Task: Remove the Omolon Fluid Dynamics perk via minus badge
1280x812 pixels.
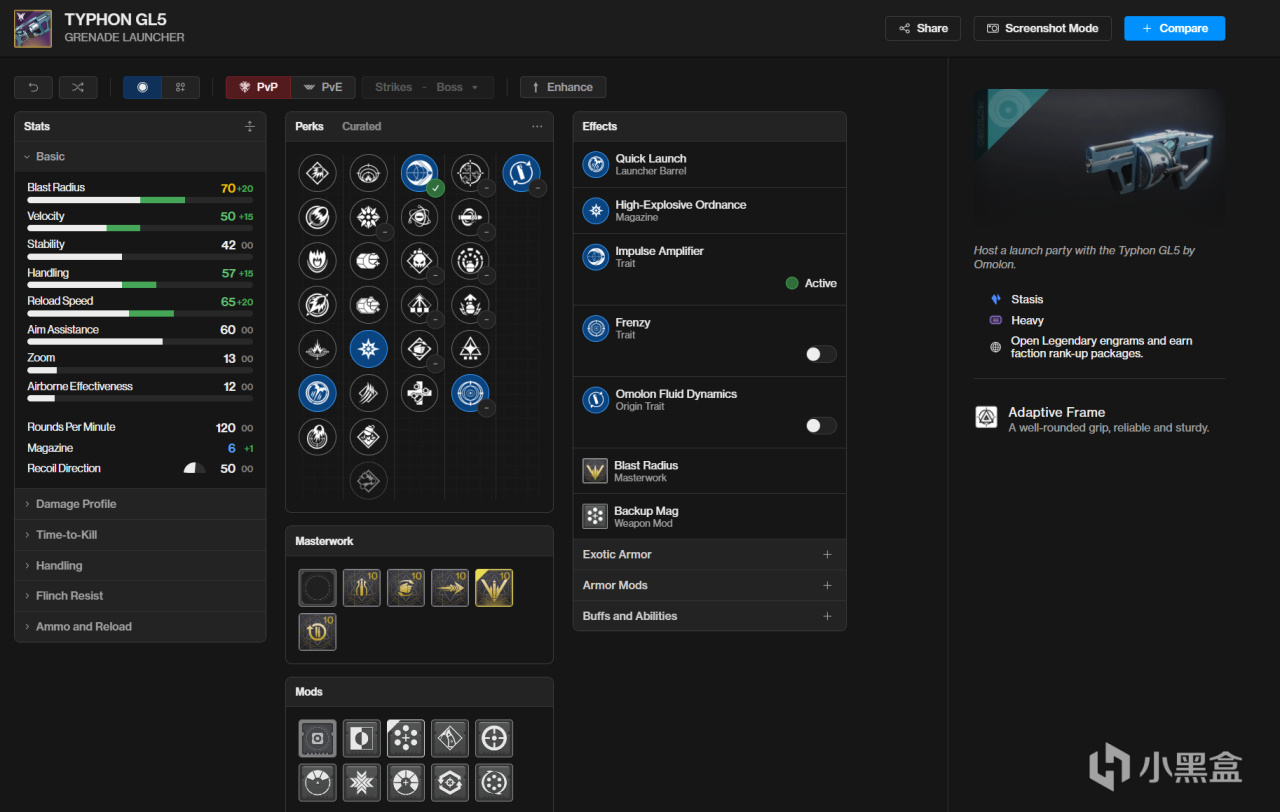Action: coord(538,188)
